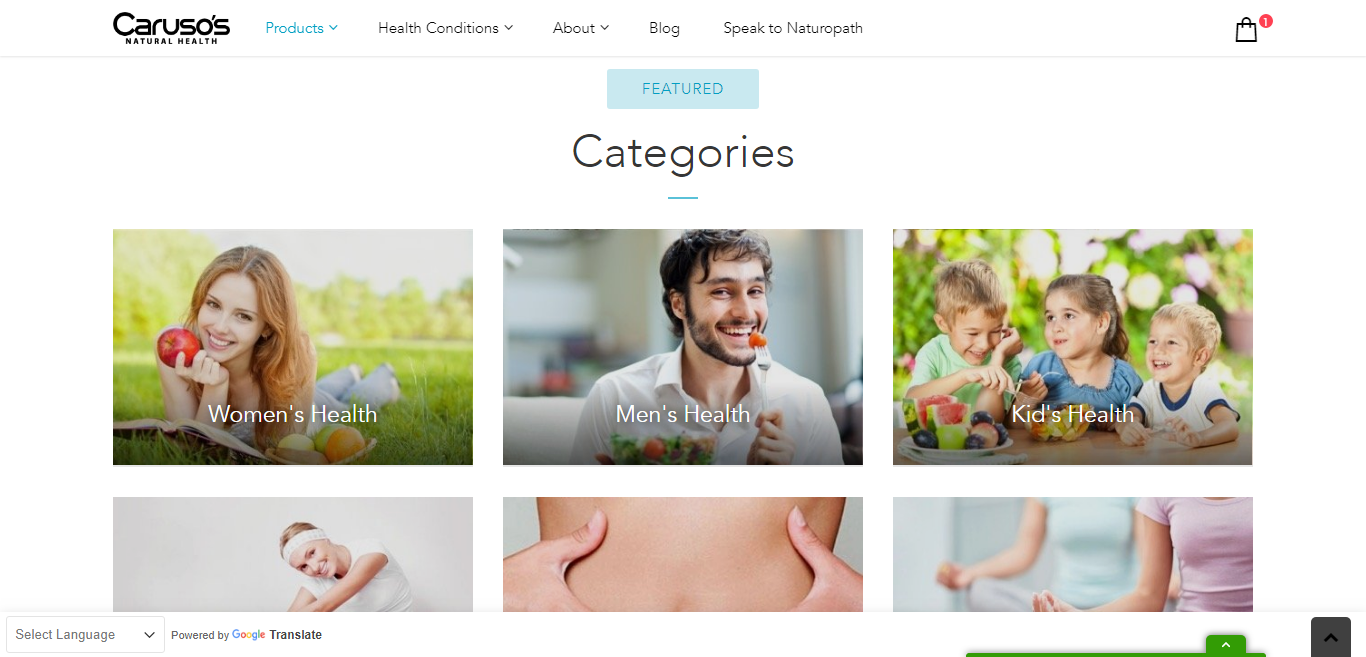Open the Men's Health category
1366x657 pixels.
683,347
